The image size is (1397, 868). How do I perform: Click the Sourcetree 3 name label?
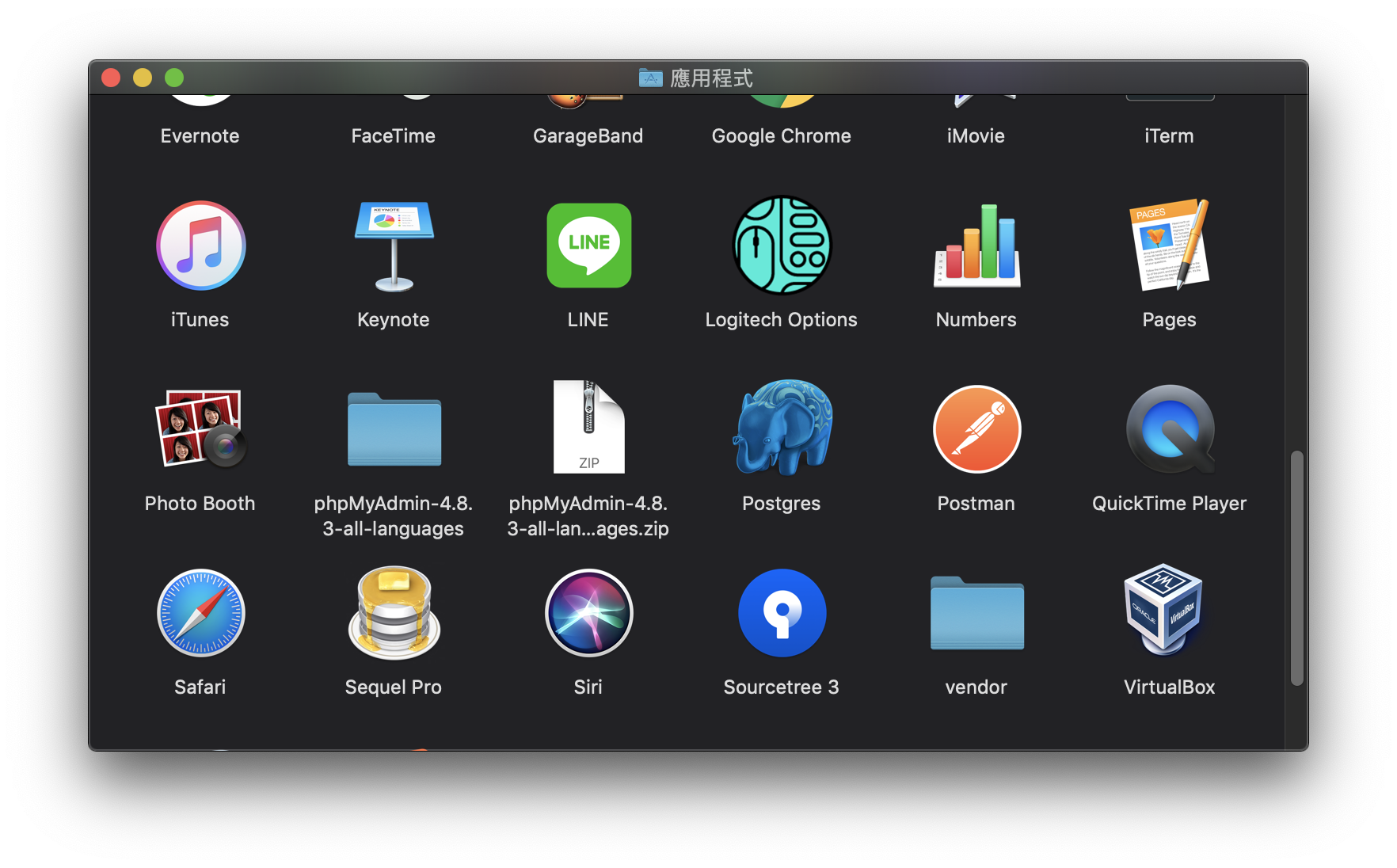click(782, 687)
